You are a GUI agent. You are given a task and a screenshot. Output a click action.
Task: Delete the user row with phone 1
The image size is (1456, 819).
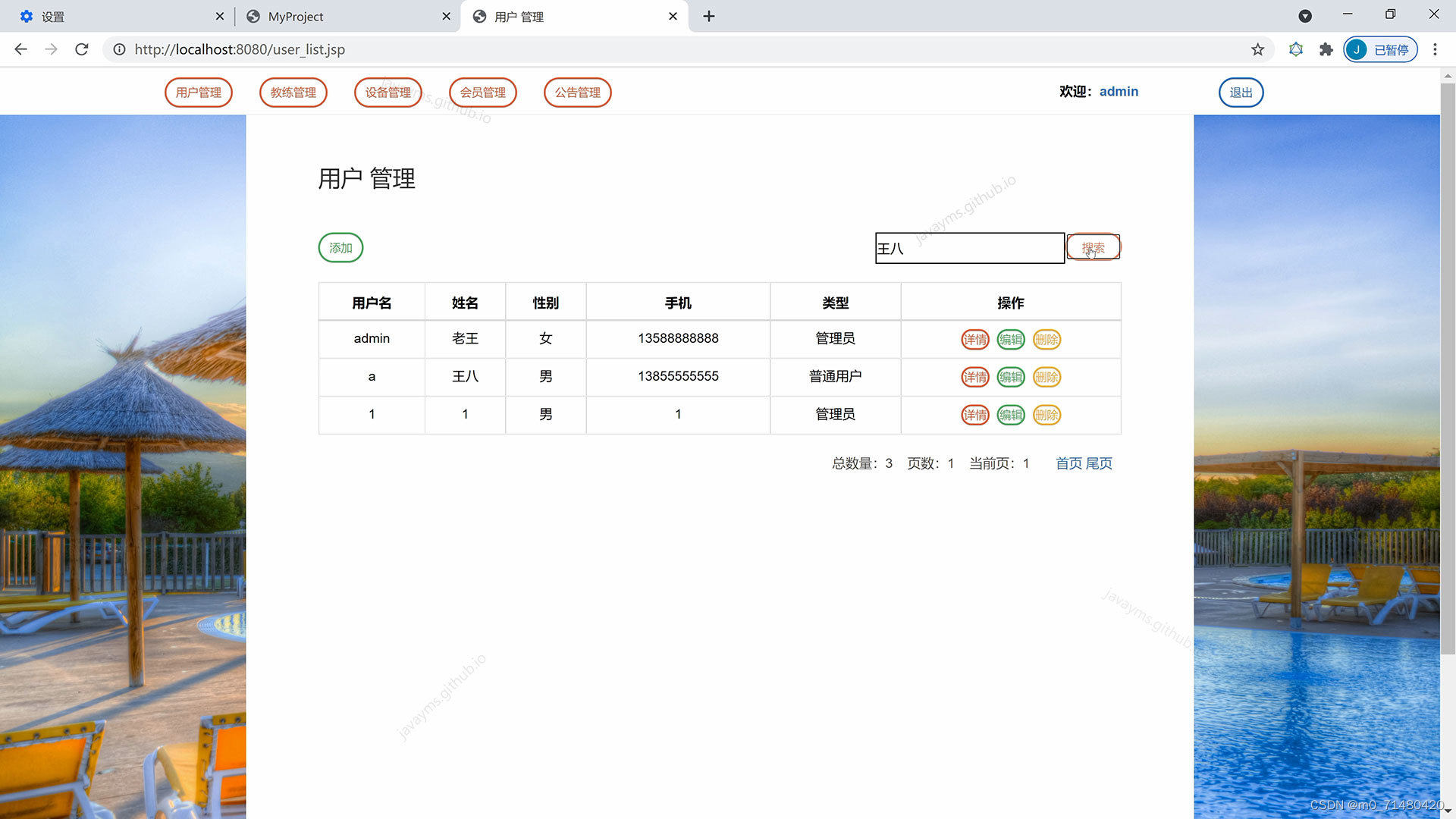pos(1046,415)
